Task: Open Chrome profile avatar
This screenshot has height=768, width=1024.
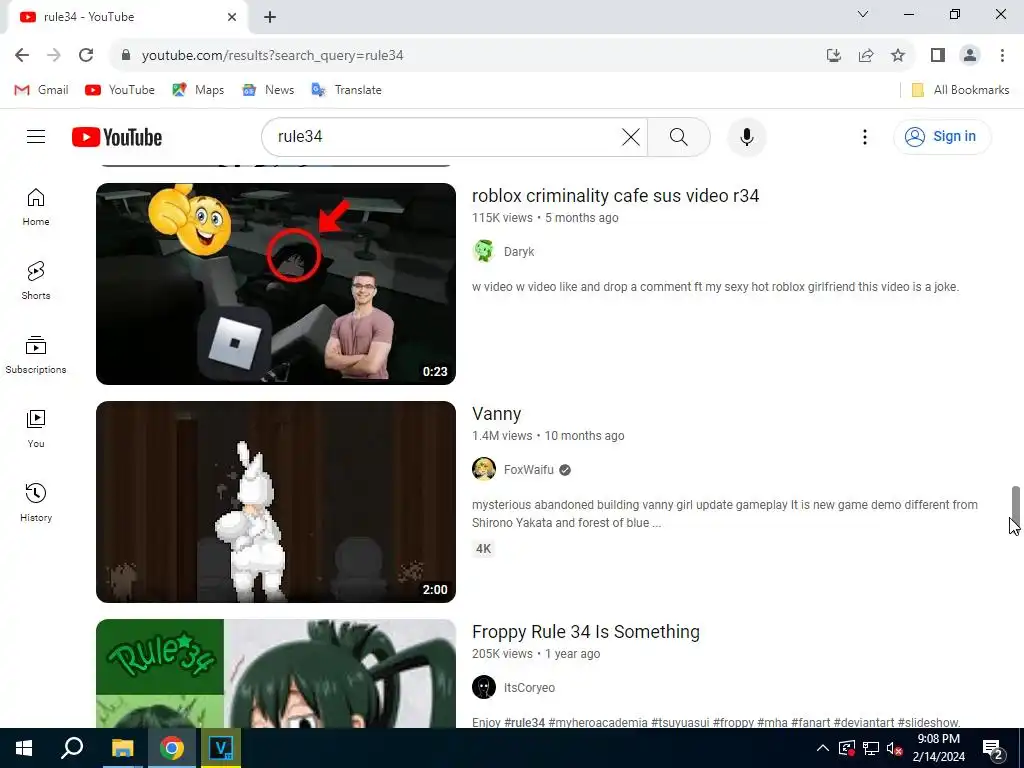Action: point(970,55)
